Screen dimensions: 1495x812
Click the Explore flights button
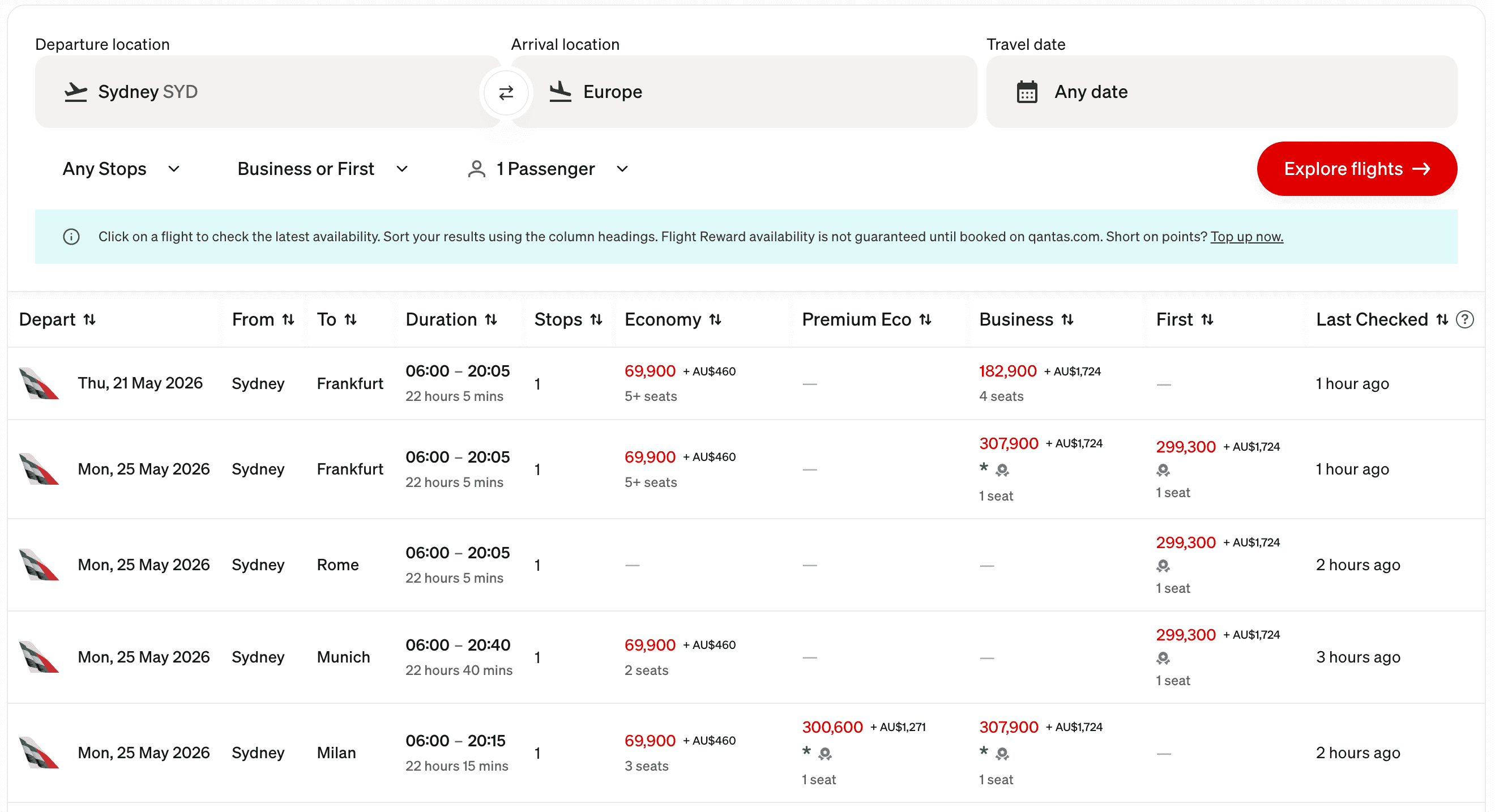point(1356,169)
